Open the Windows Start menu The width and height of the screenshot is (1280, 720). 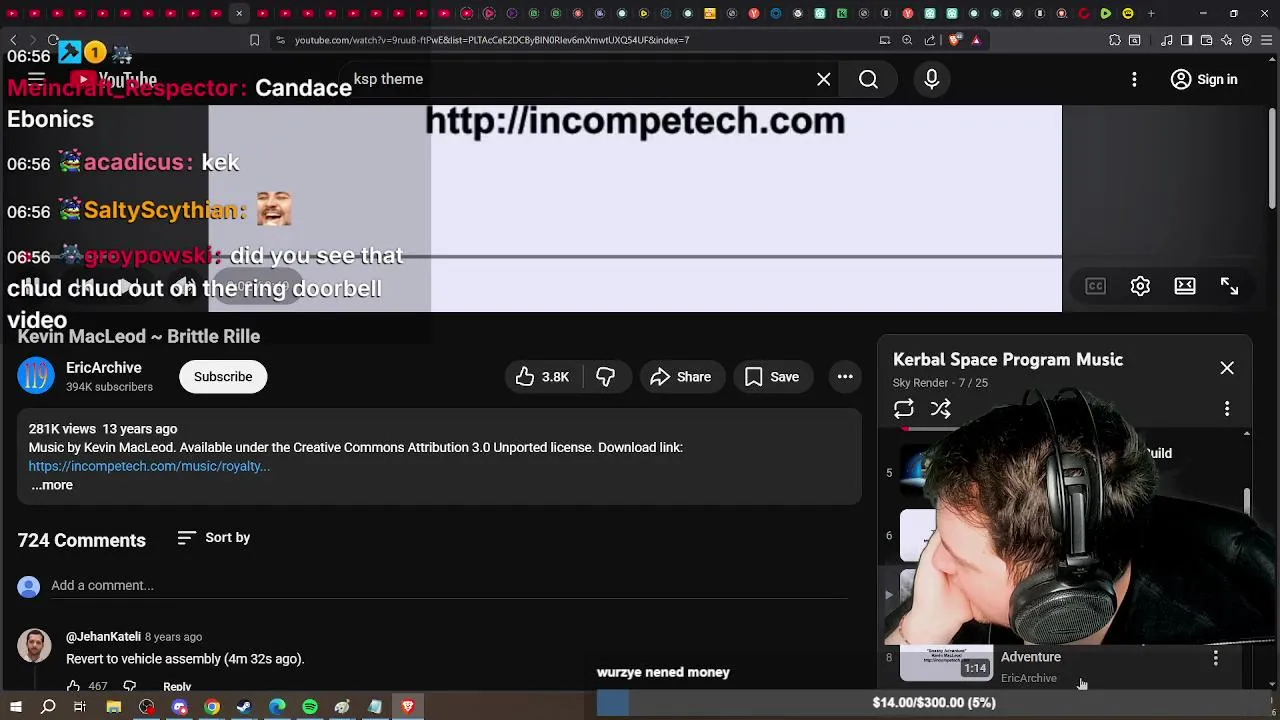pos(15,707)
